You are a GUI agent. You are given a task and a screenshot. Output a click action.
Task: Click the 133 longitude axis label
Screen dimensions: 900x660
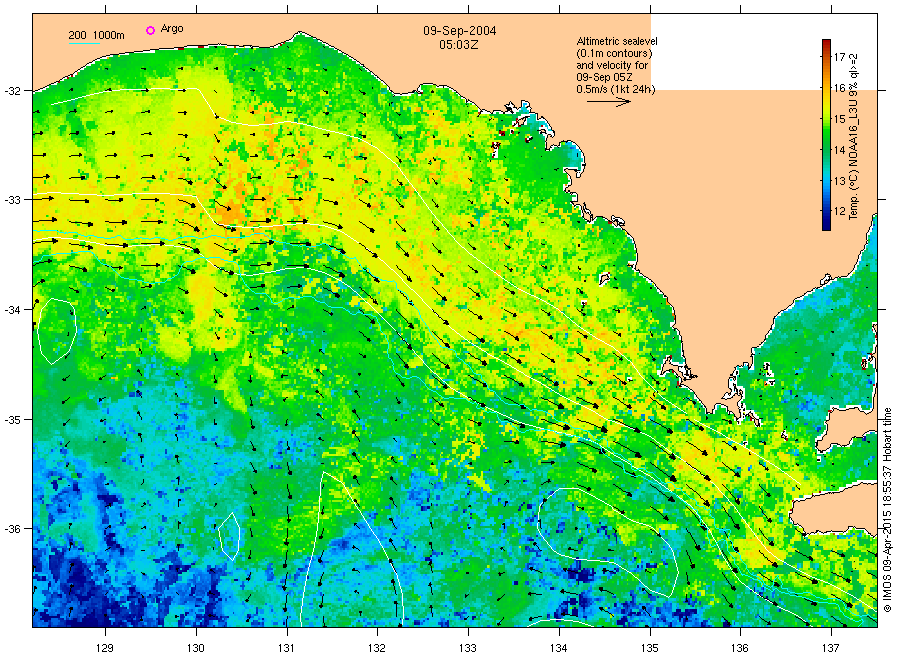coord(468,648)
